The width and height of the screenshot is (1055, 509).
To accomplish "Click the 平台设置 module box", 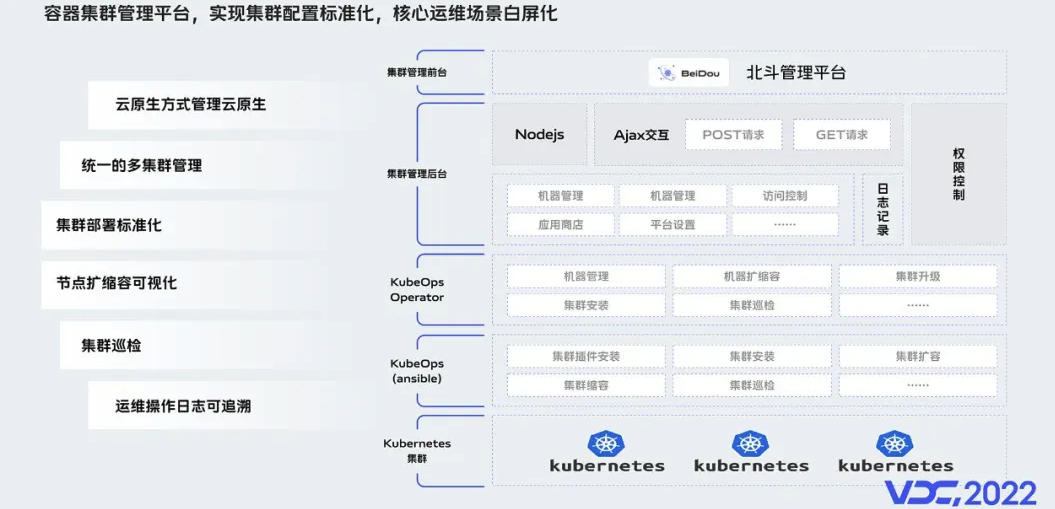I will (673, 225).
